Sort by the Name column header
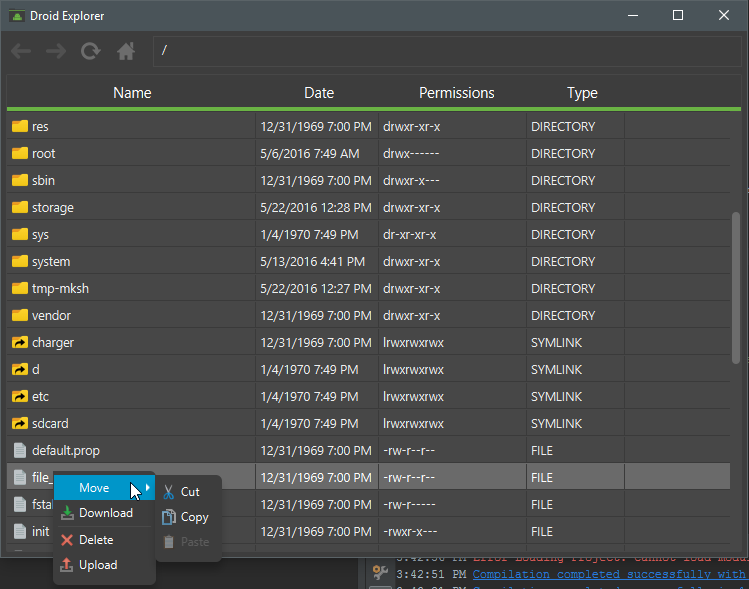 pyautogui.click(x=132, y=93)
